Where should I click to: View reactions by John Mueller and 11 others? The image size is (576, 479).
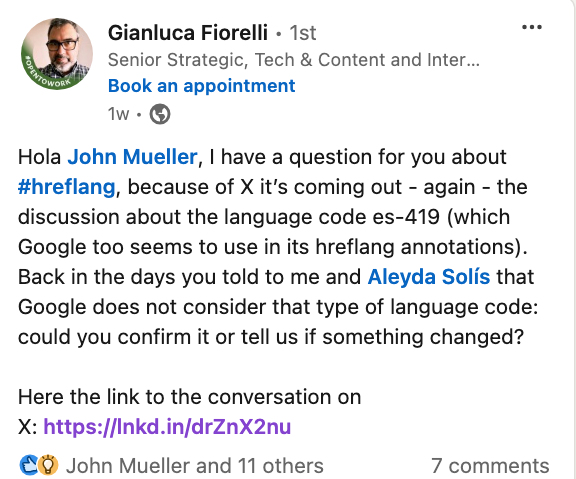(195, 466)
